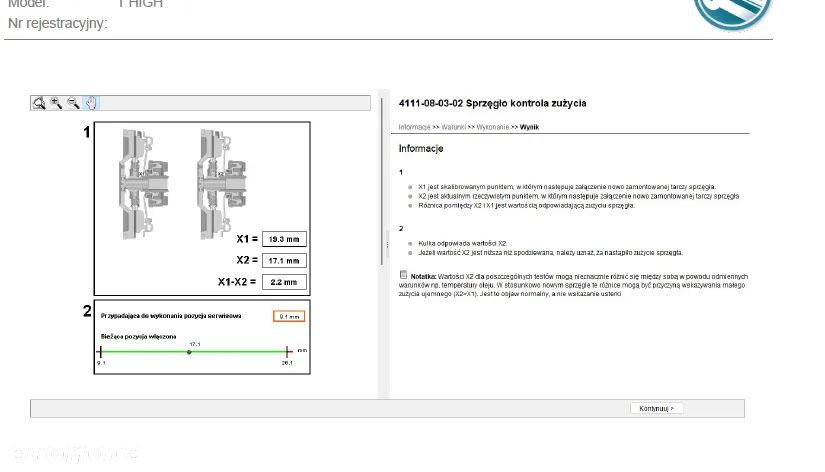Select the Wynik breadcrumb step

(x=529, y=127)
